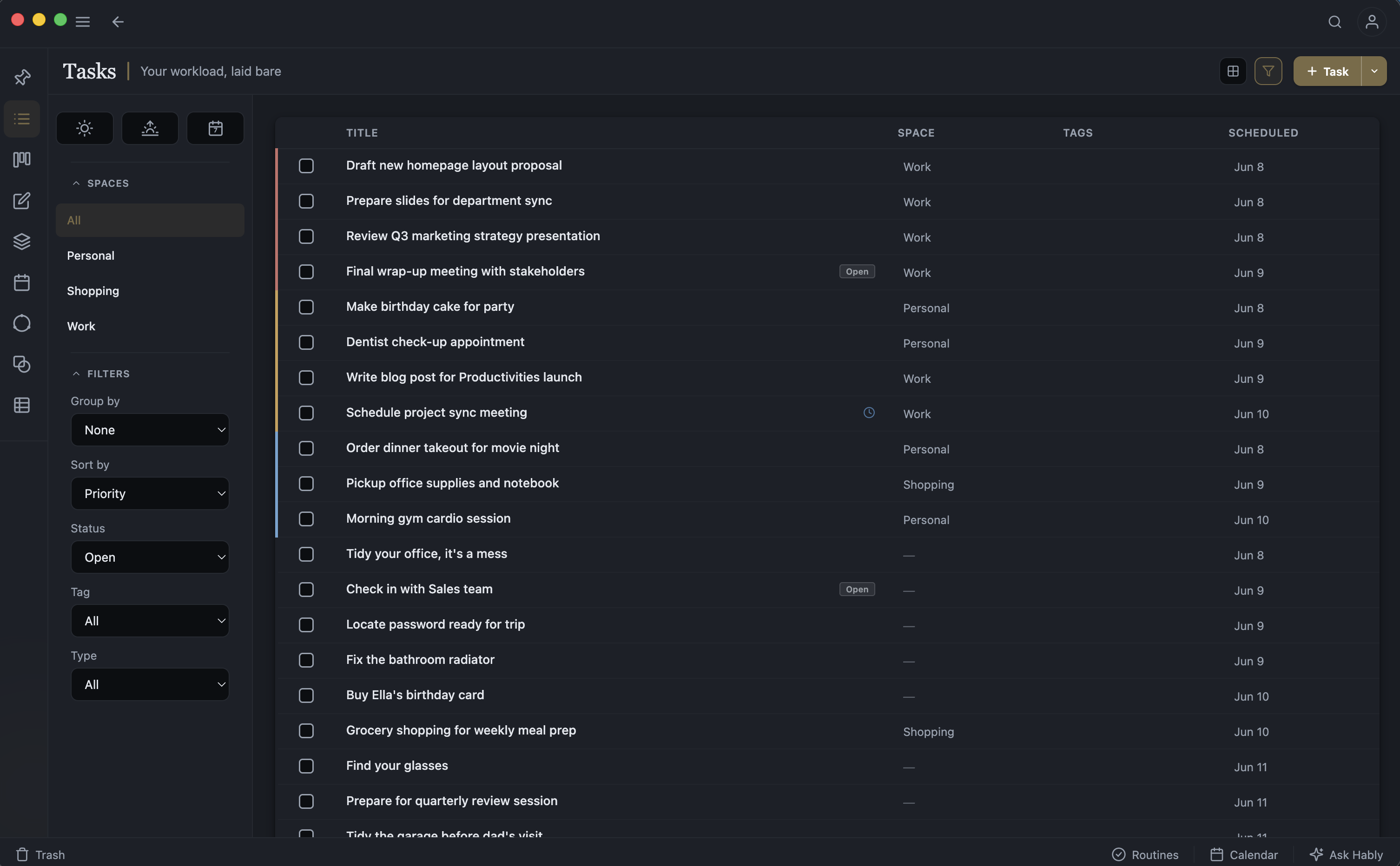Collapse the SPACES section
This screenshot has height=866, width=1400.
coord(100,183)
